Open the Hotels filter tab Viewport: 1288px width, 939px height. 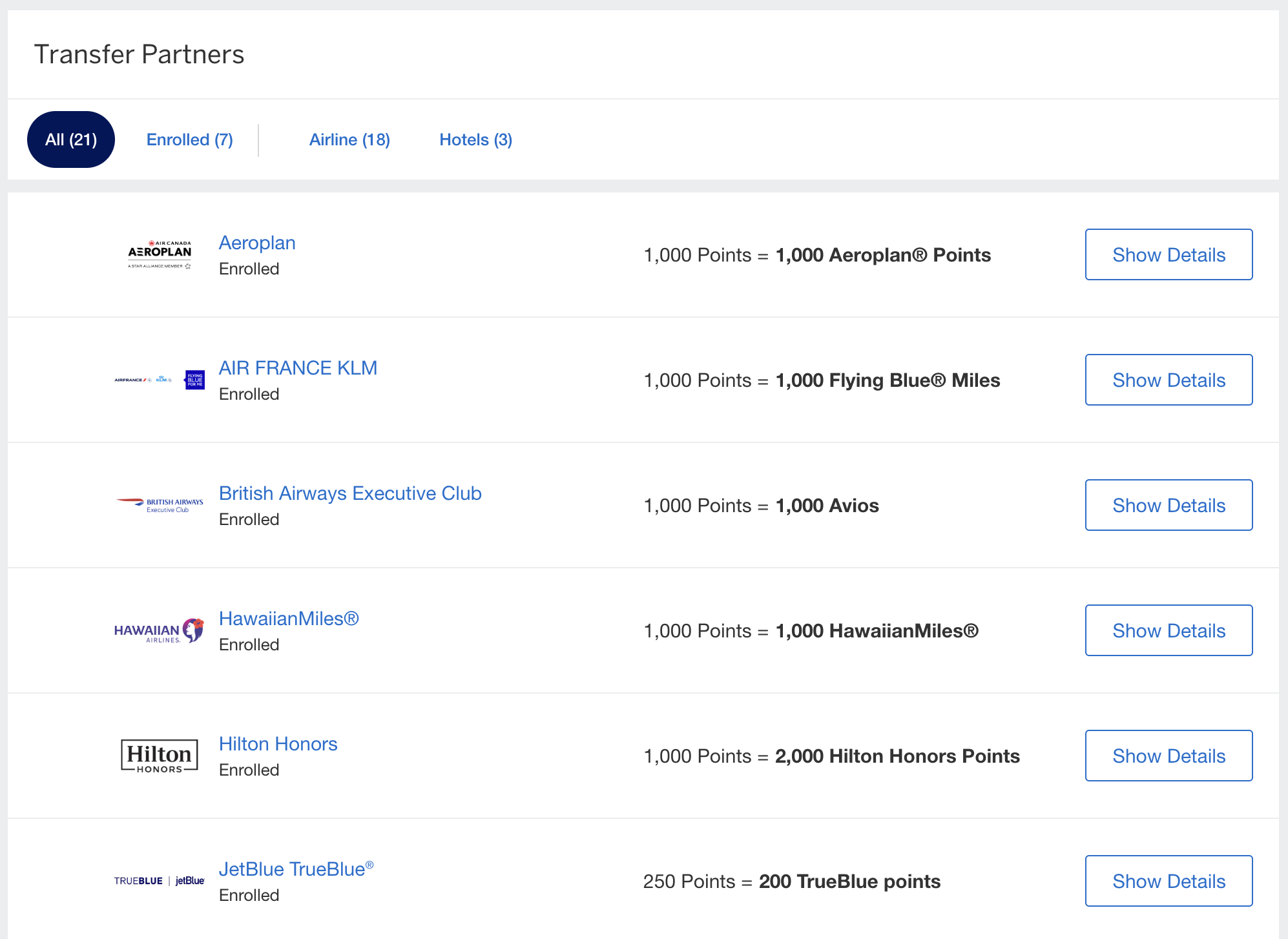pyautogui.click(x=475, y=139)
